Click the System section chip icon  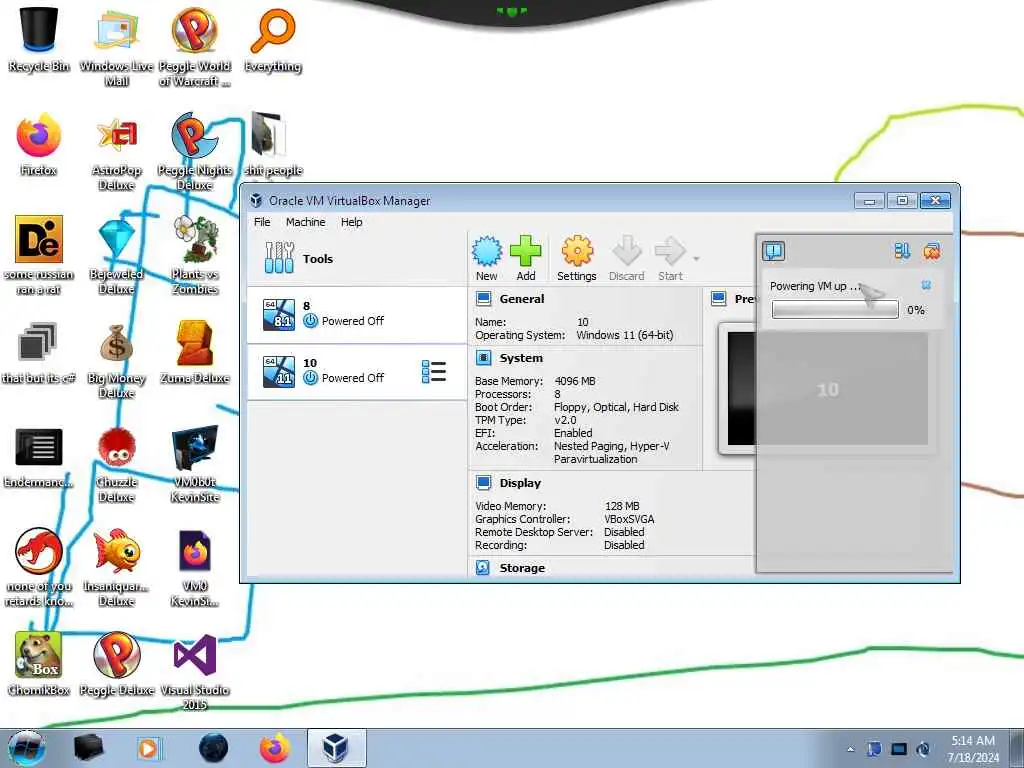[x=483, y=358]
